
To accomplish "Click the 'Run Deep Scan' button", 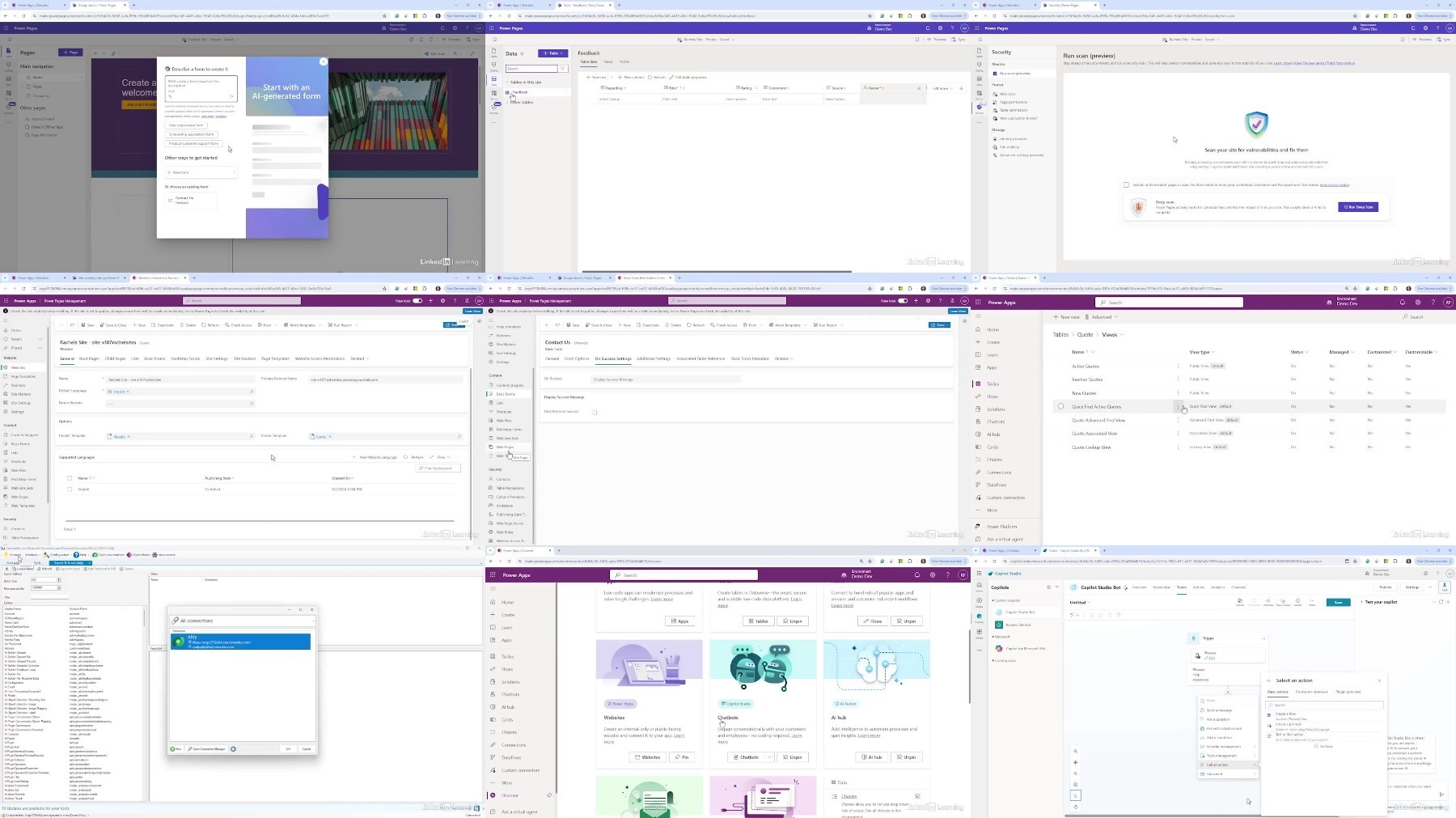I will pyautogui.click(x=1358, y=207).
